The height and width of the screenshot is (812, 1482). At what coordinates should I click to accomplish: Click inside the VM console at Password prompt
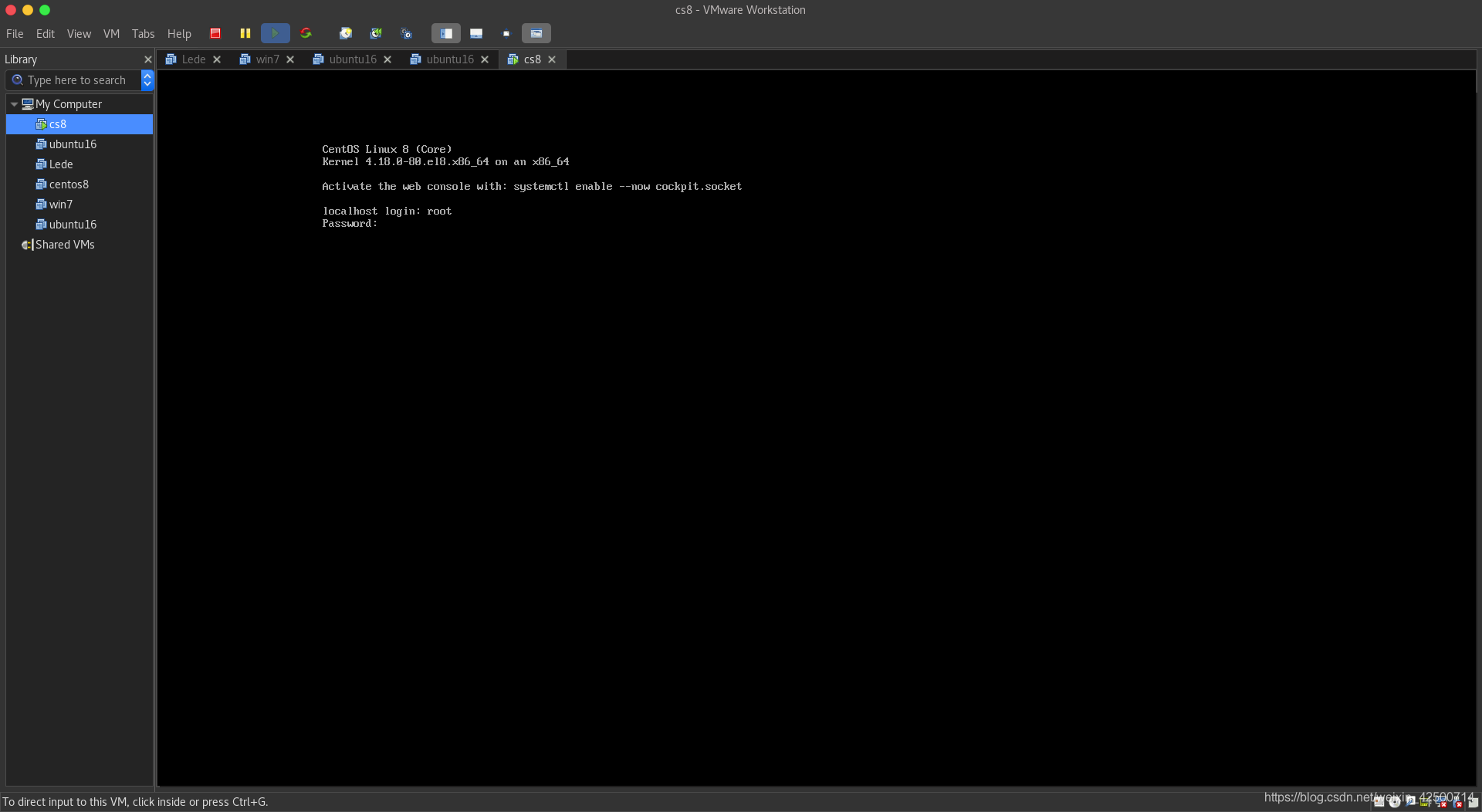pos(350,224)
